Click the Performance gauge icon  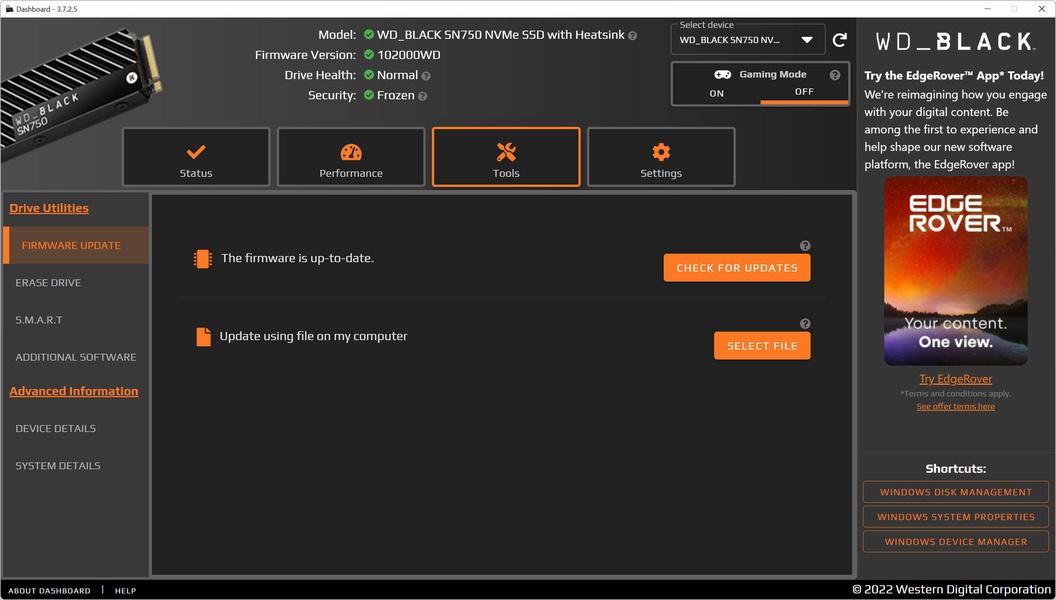click(x=351, y=152)
